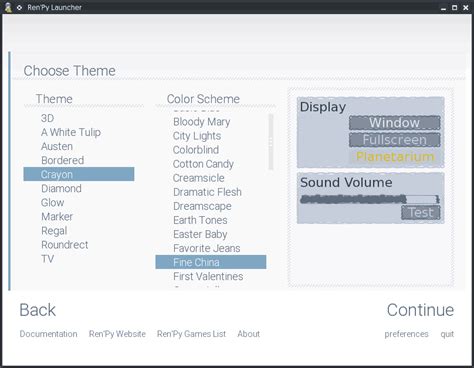Choose the Austen theme
The width and height of the screenshot is (474, 368).
[x=57, y=146]
